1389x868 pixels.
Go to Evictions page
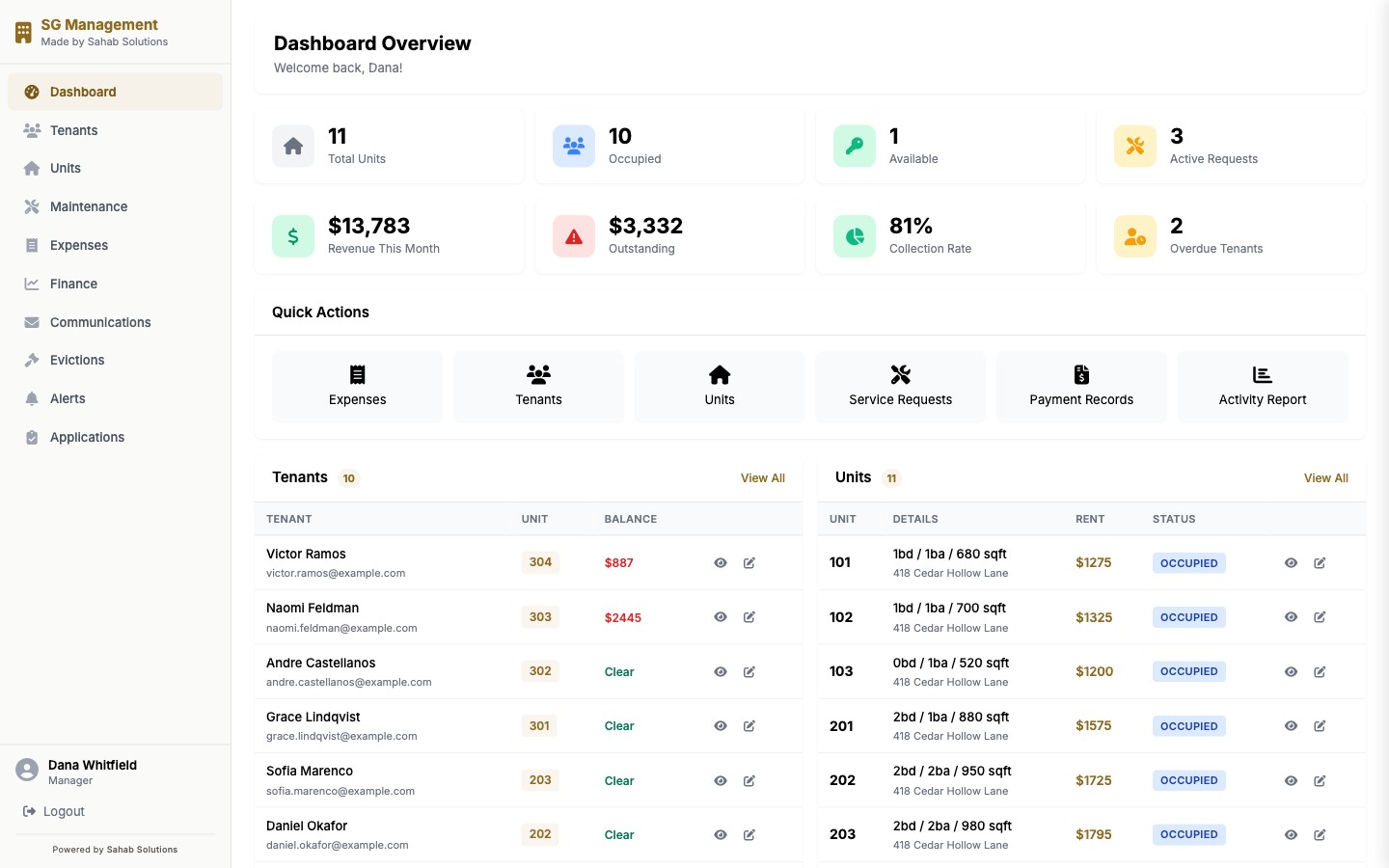pos(115,360)
